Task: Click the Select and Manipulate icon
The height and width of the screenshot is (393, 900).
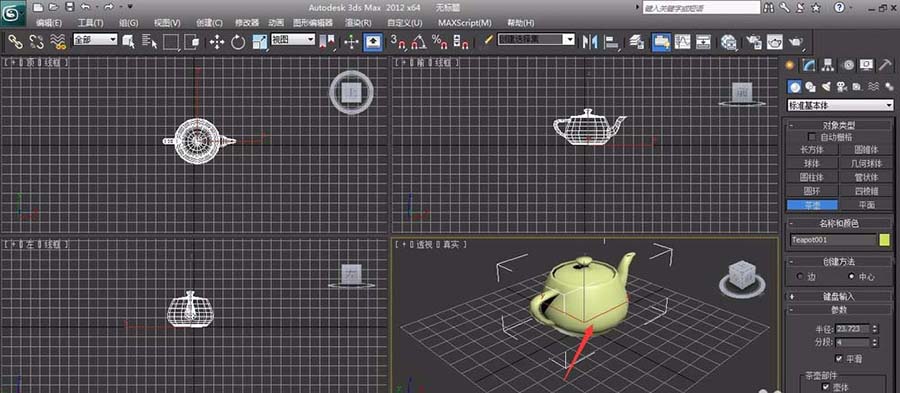Action: 351,41
